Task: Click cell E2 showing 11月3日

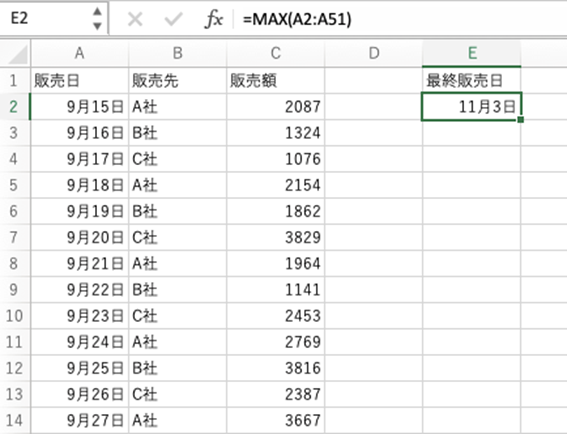Action: pyautogui.click(x=472, y=107)
